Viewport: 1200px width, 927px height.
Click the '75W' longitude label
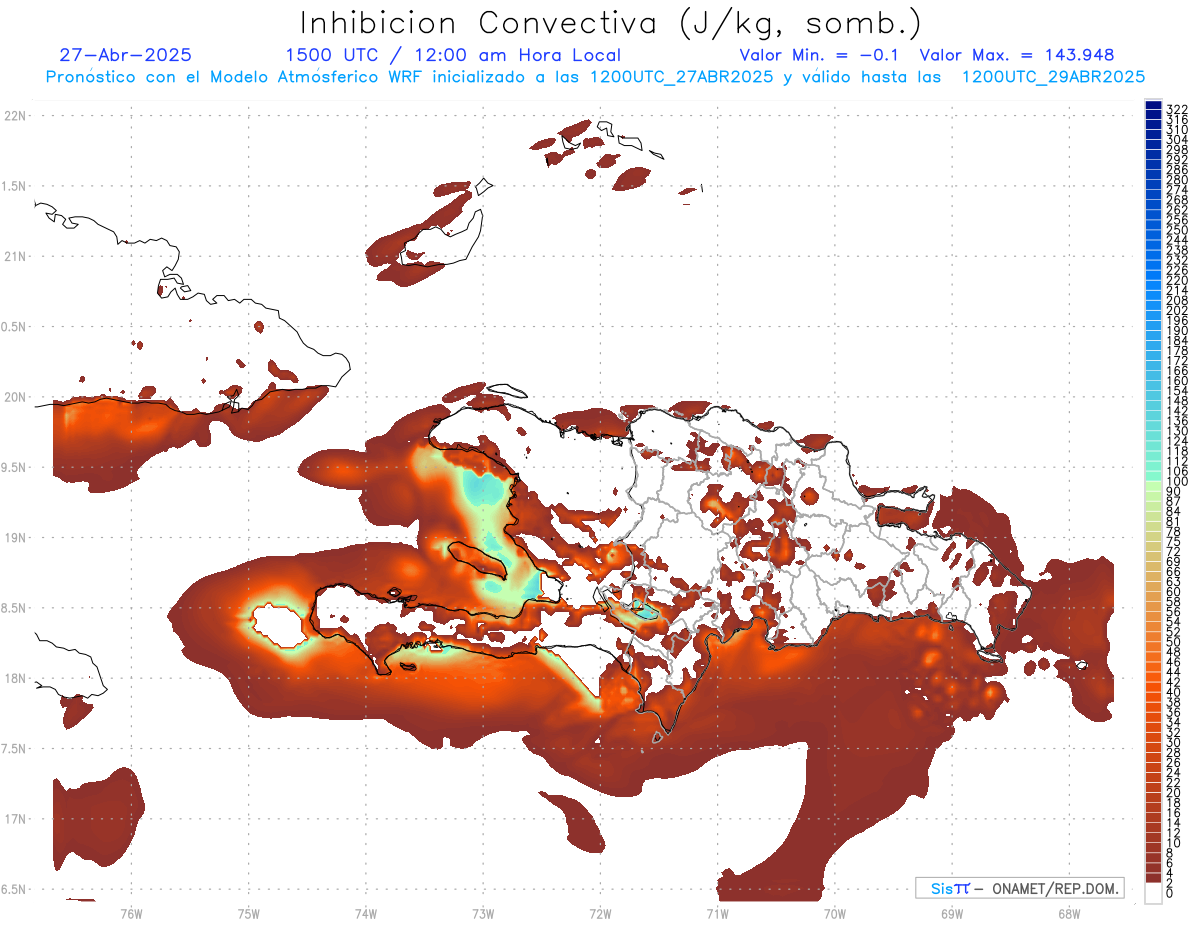point(249,912)
